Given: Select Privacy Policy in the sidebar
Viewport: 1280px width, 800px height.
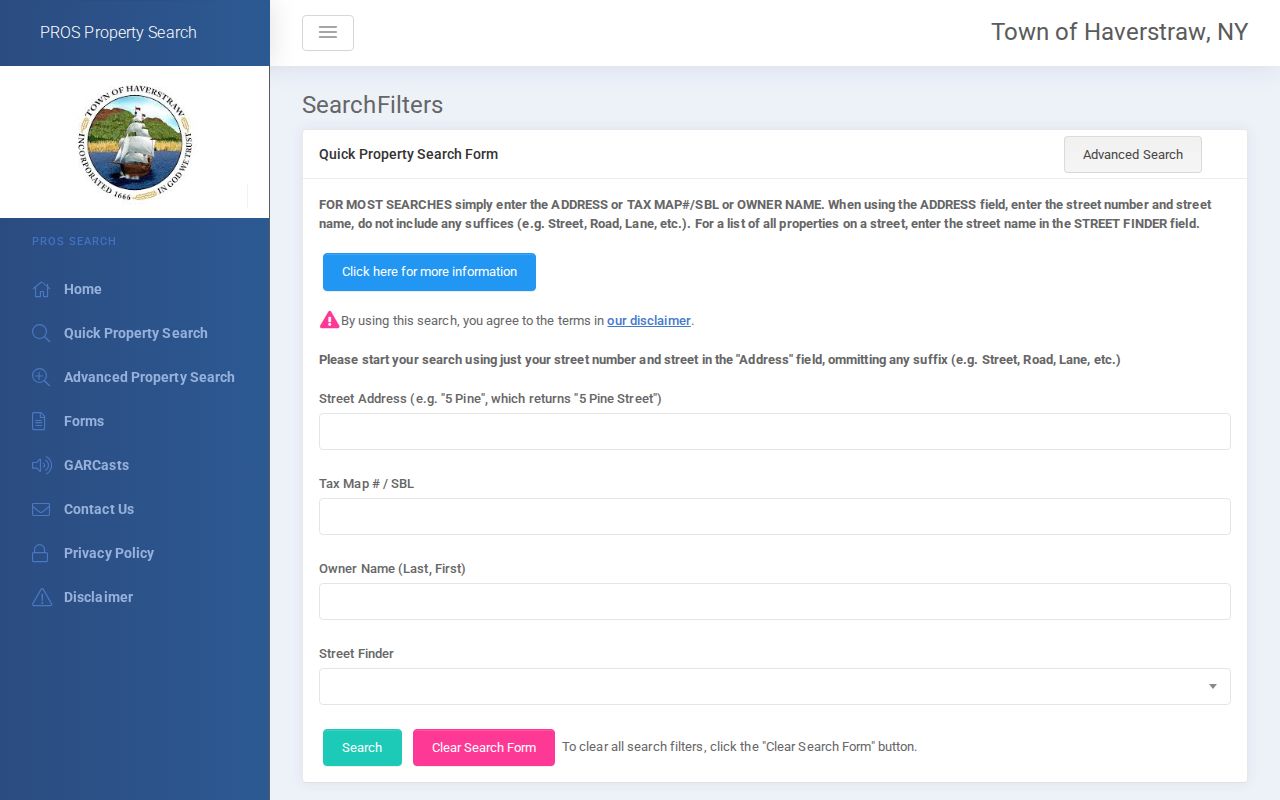Looking at the screenshot, I should (109, 553).
